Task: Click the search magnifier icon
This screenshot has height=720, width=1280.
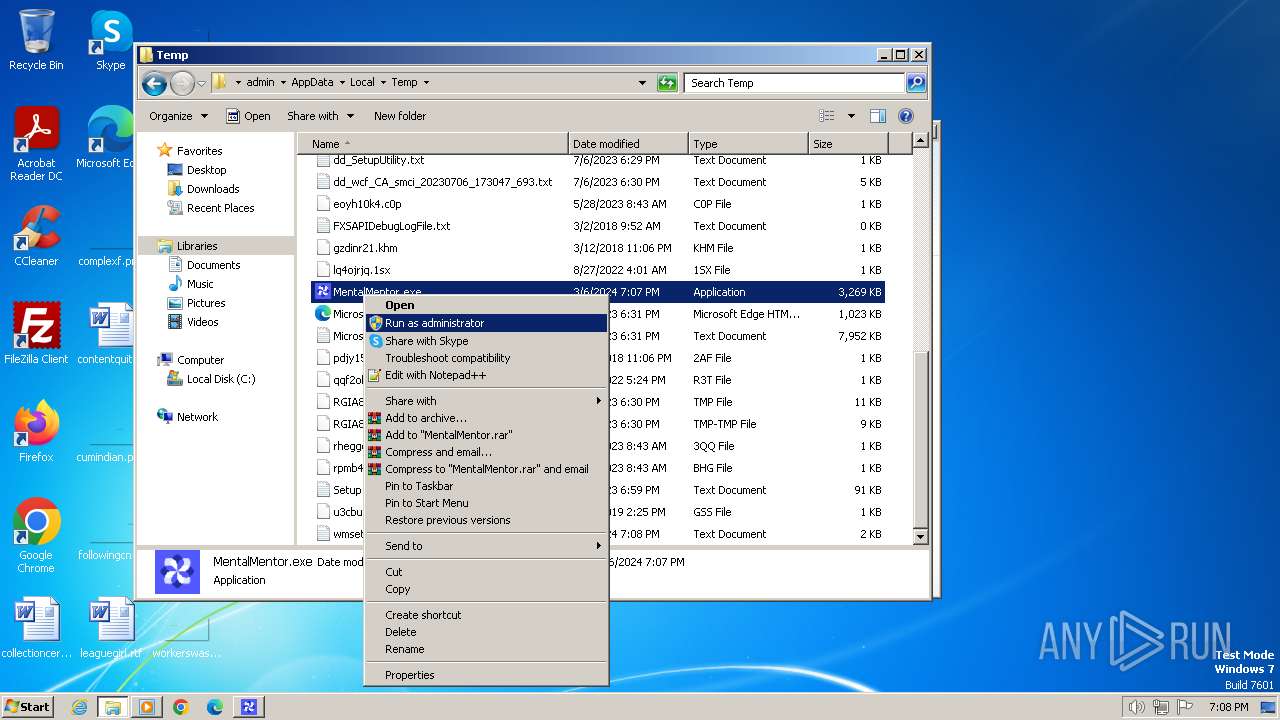Action: point(915,83)
